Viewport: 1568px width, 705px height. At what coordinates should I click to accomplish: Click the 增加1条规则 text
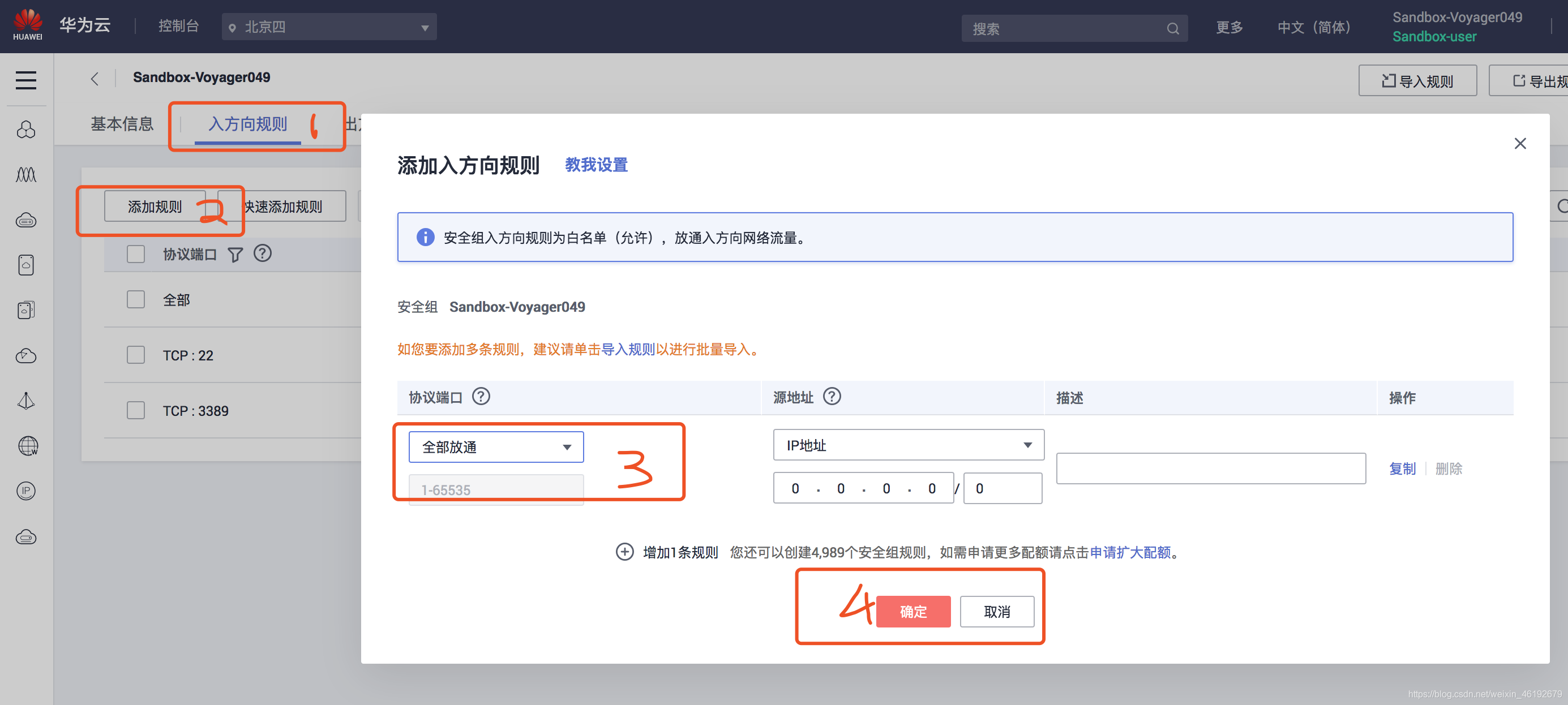(680, 552)
